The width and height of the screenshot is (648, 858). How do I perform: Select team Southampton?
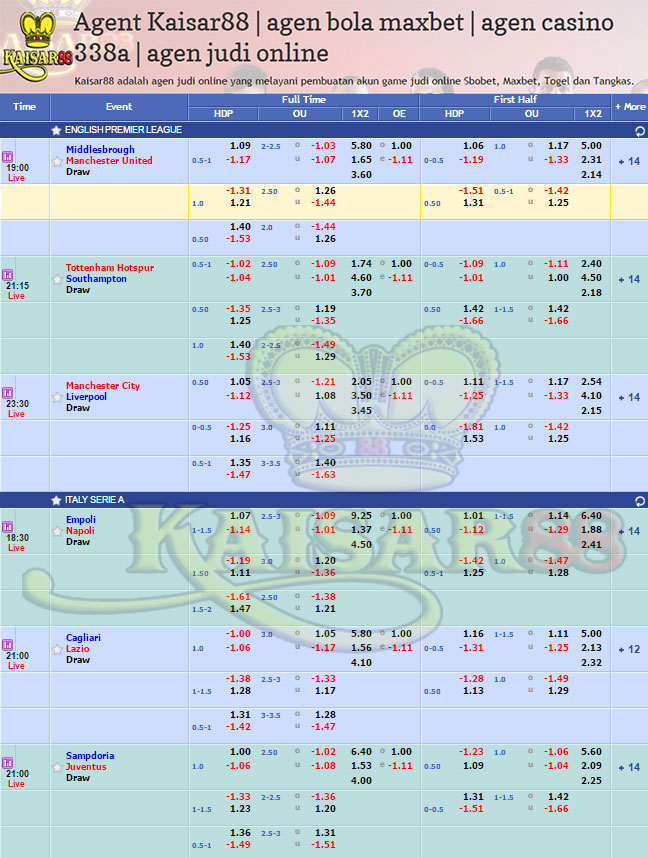pyautogui.click(x=96, y=279)
